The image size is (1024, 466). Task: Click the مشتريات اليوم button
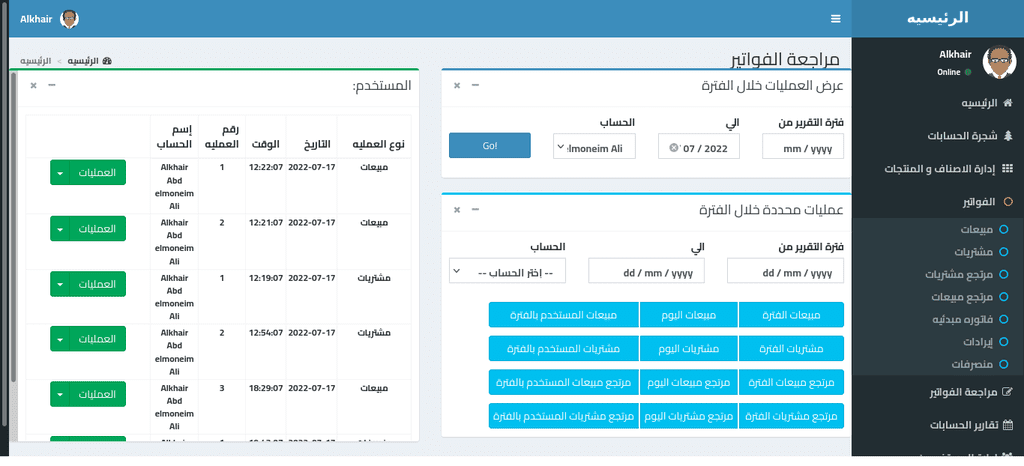pyautogui.click(x=689, y=349)
